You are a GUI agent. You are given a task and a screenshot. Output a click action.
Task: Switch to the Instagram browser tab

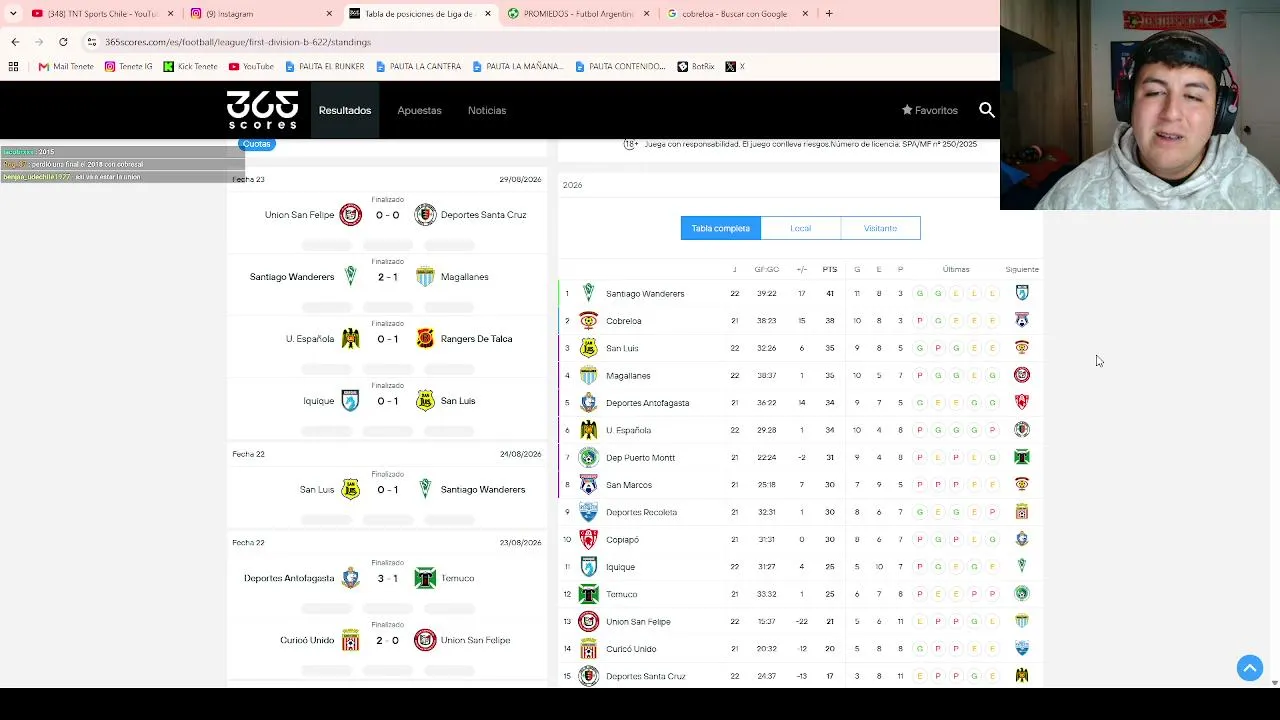tap(262, 14)
